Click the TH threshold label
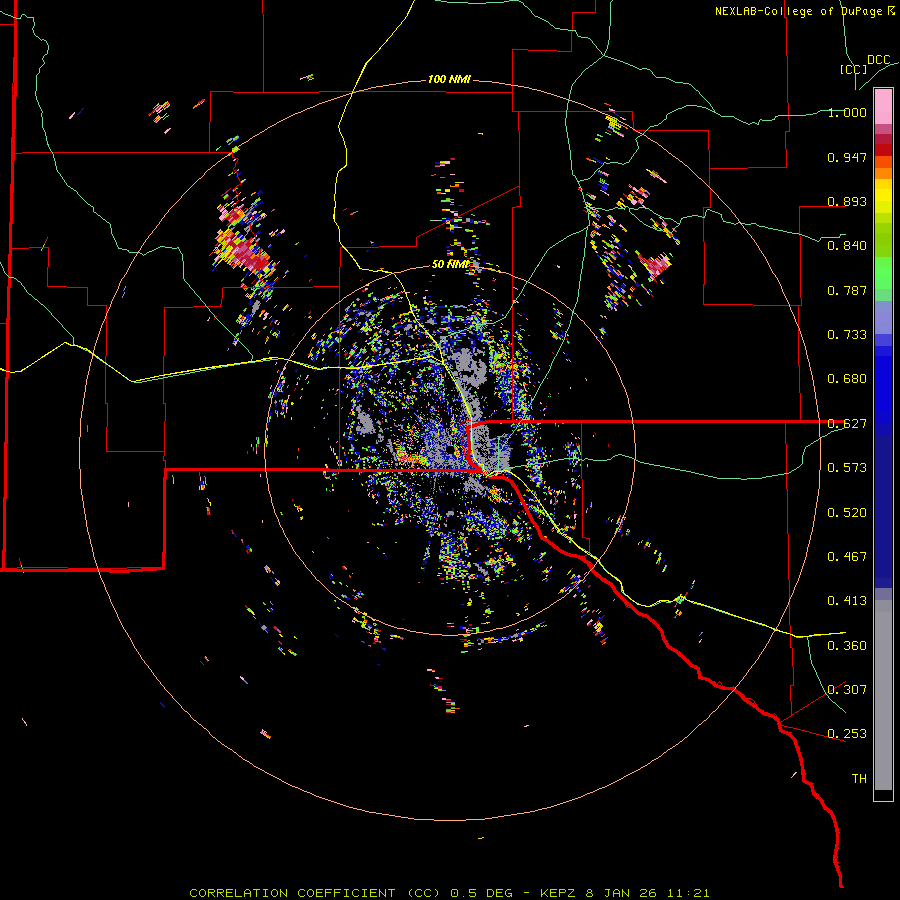Viewport: 900px width, 900px height. pos(859,779)
